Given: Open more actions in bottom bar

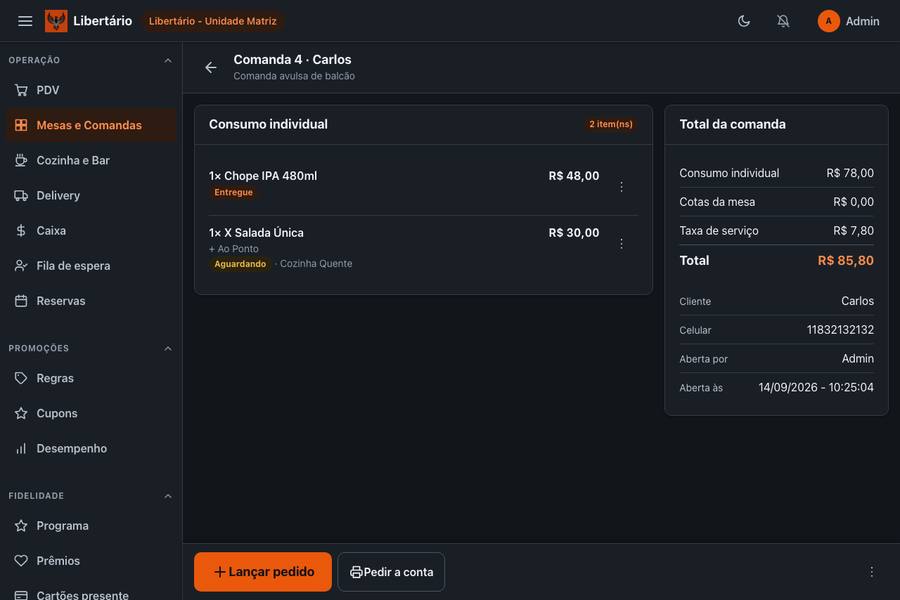Looking at the screenshot, I should (871, 572).
